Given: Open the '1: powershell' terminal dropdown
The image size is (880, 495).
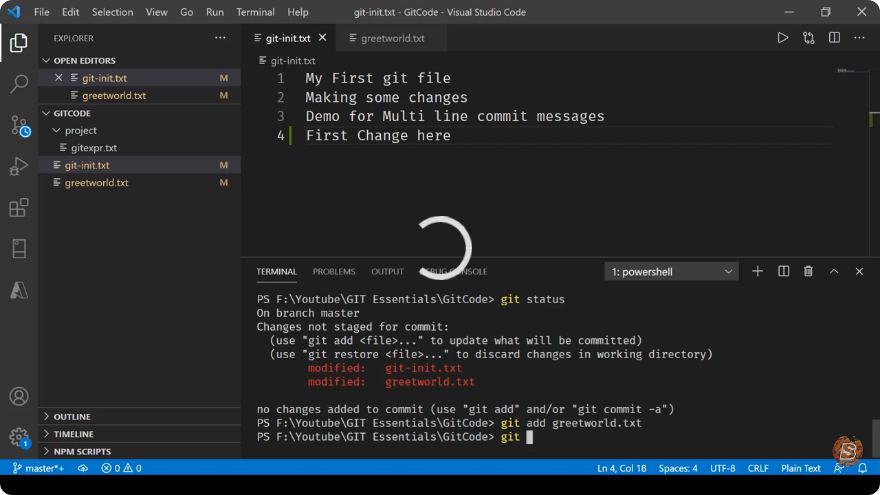Looking at the screenshot, I should pos(671,272).
